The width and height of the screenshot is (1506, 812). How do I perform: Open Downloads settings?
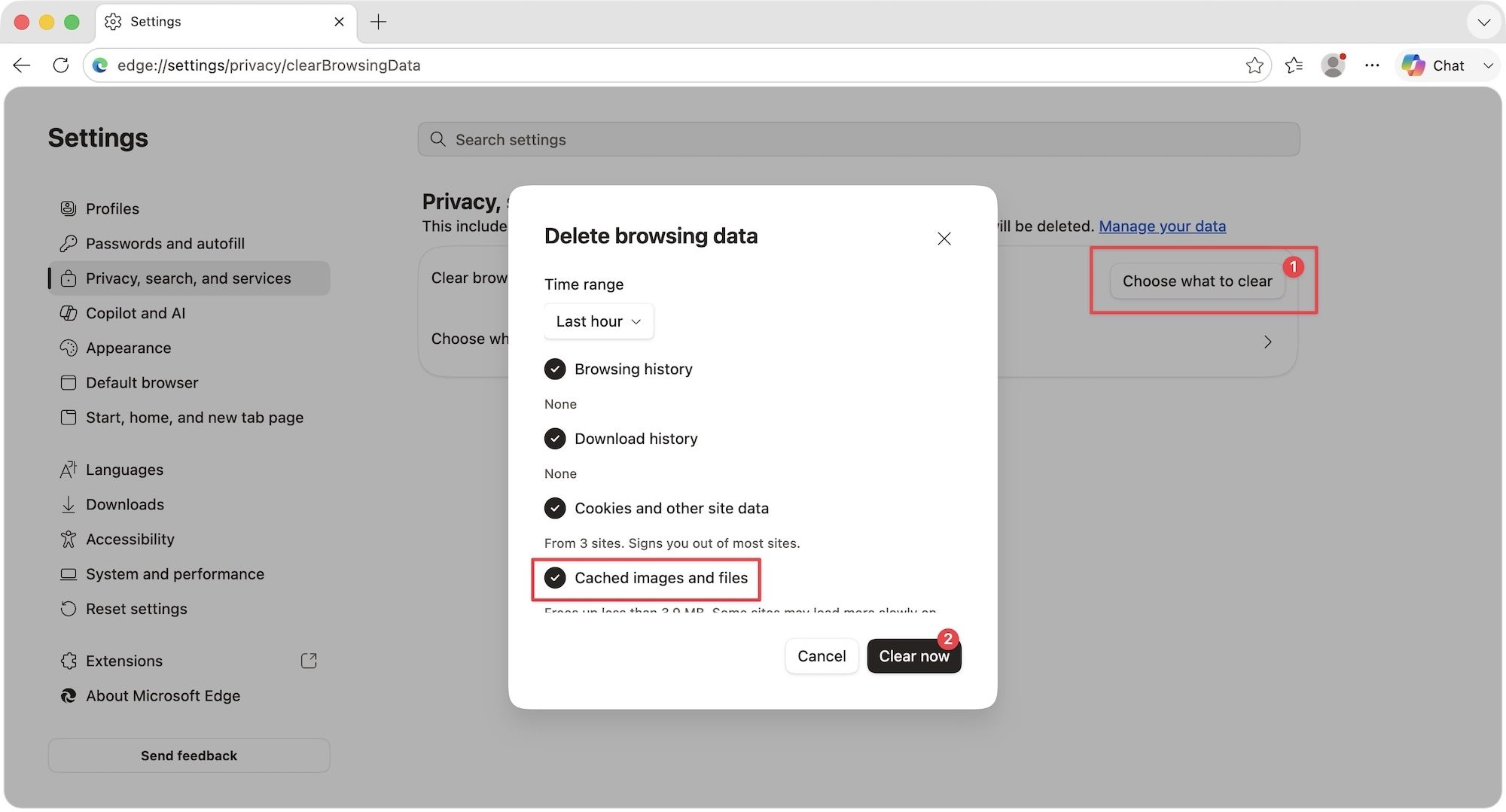tap(189, 504)
